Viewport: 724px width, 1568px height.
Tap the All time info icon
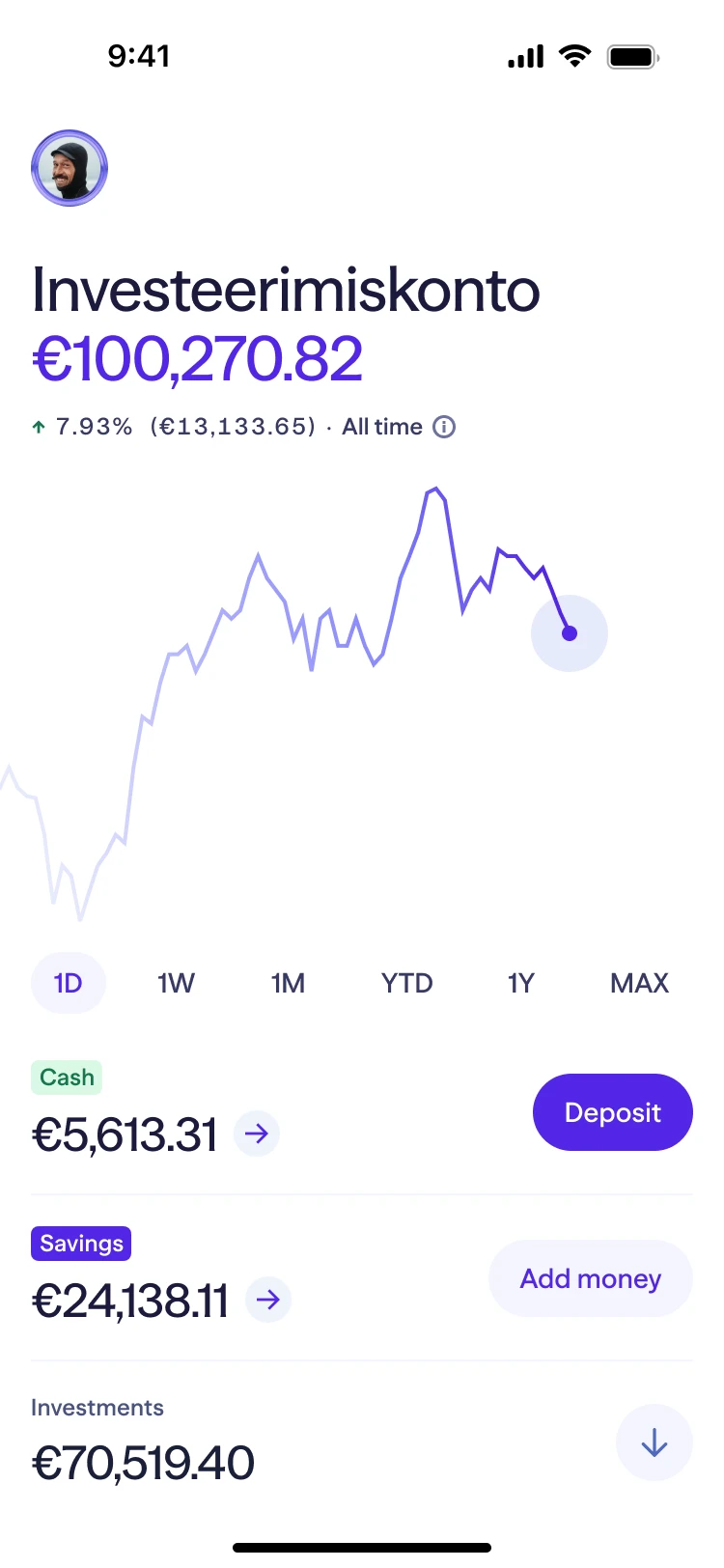point(444,427)
